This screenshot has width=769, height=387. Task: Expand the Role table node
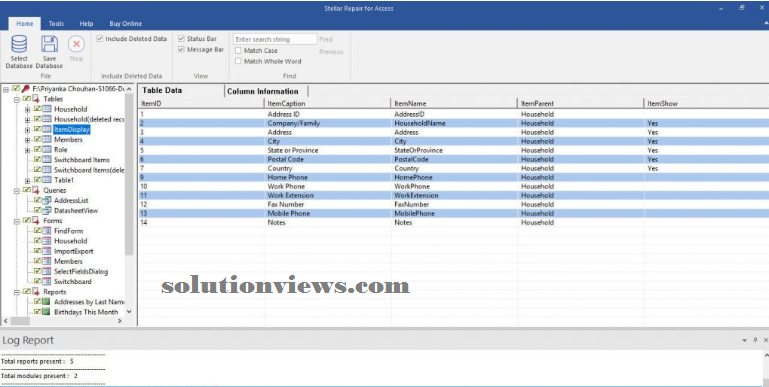27,150
